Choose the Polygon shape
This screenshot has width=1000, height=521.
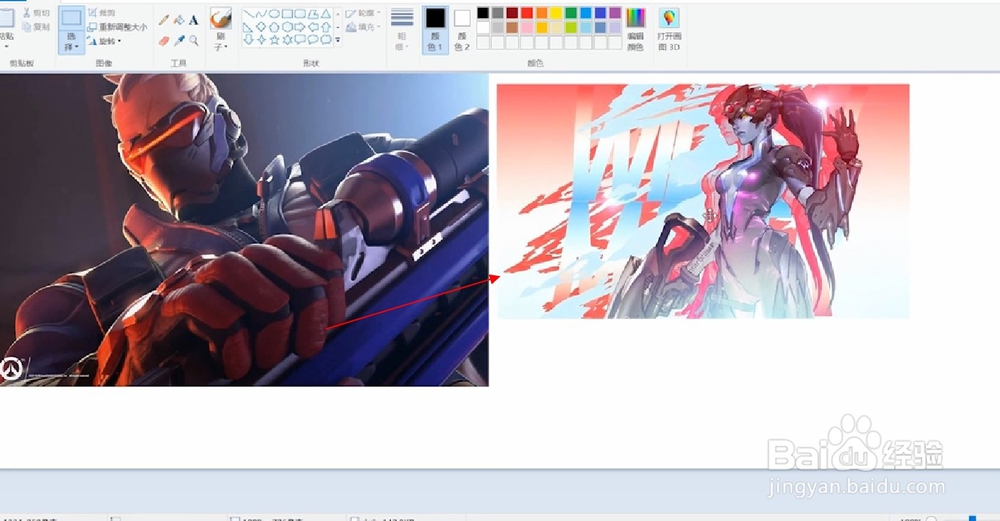pyautogui.click(x=313, y=14)
